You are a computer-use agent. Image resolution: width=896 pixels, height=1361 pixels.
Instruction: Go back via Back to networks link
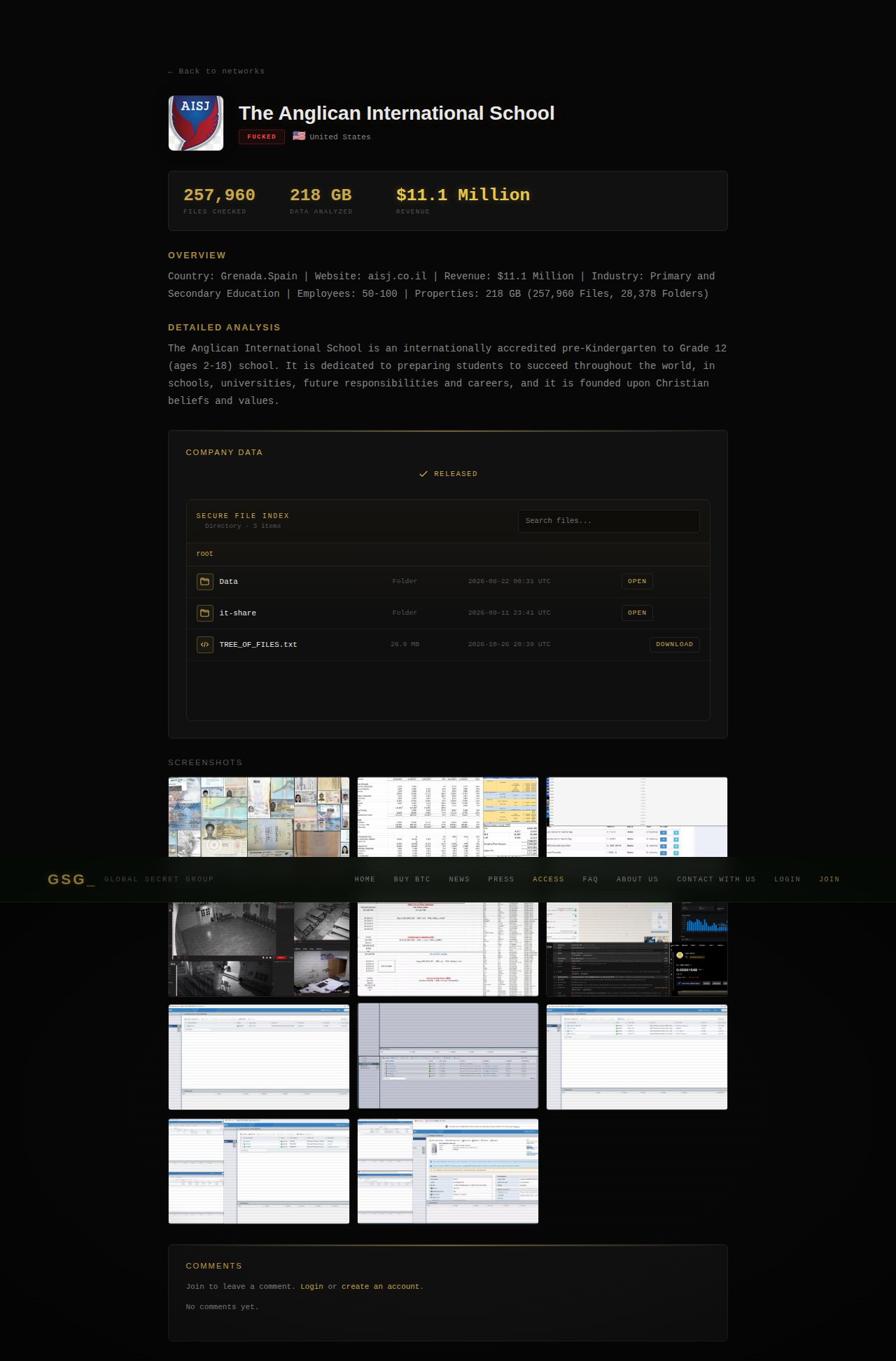click(216, 71)
